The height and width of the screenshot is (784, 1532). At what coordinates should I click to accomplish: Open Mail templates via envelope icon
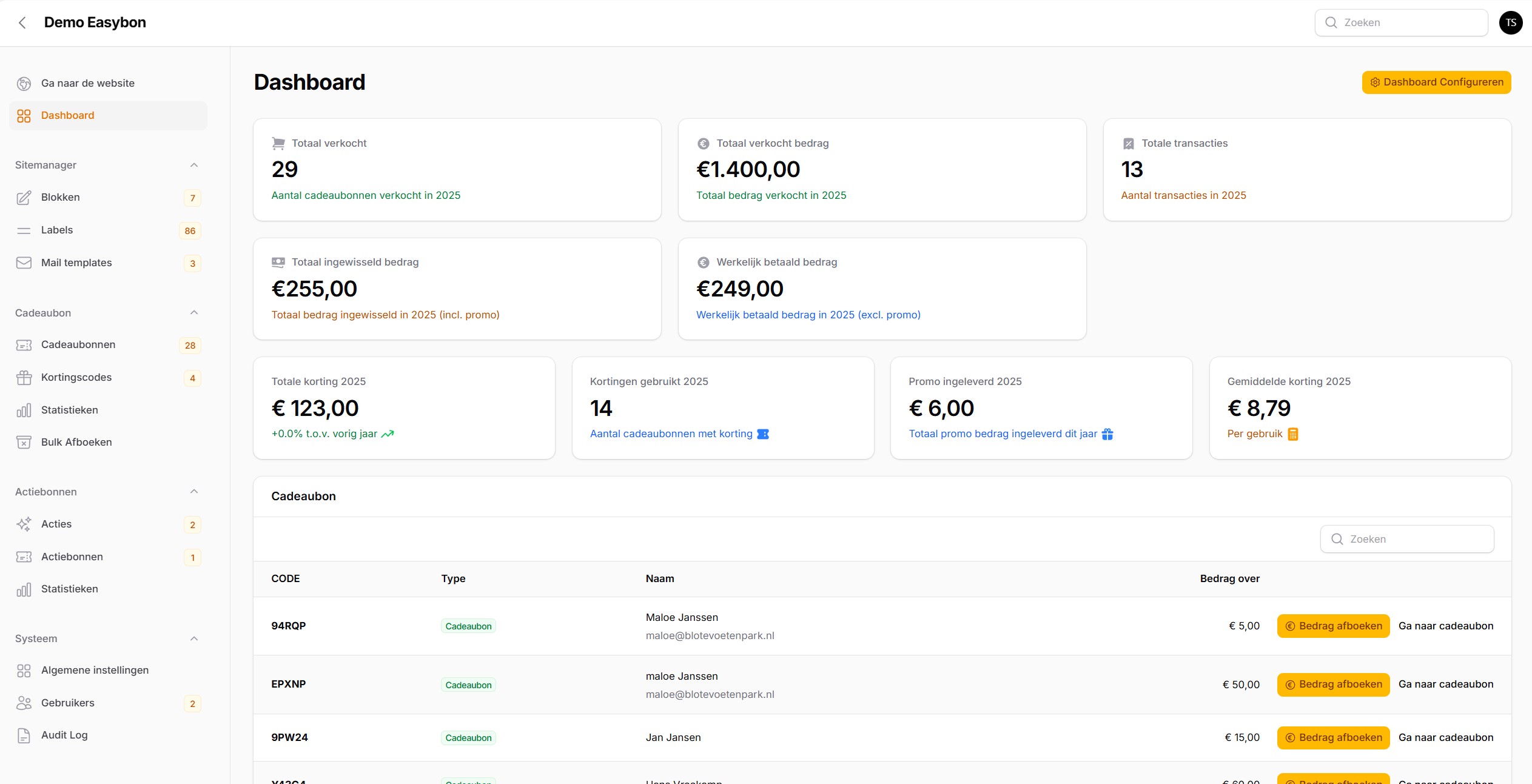24,263
